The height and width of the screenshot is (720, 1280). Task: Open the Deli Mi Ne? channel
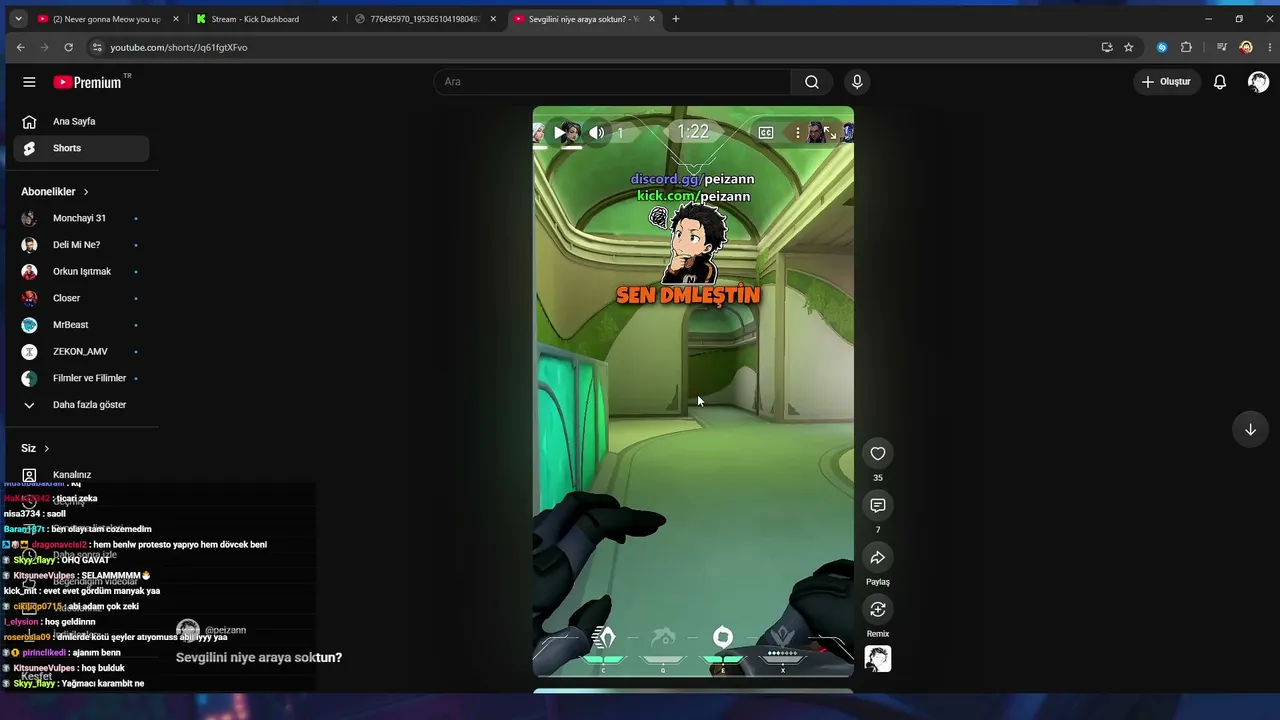click(81, 245)
